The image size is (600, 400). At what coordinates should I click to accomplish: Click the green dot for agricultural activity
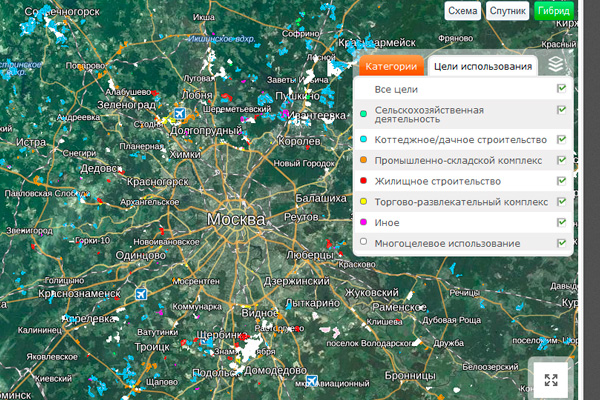tap(364, 113)
